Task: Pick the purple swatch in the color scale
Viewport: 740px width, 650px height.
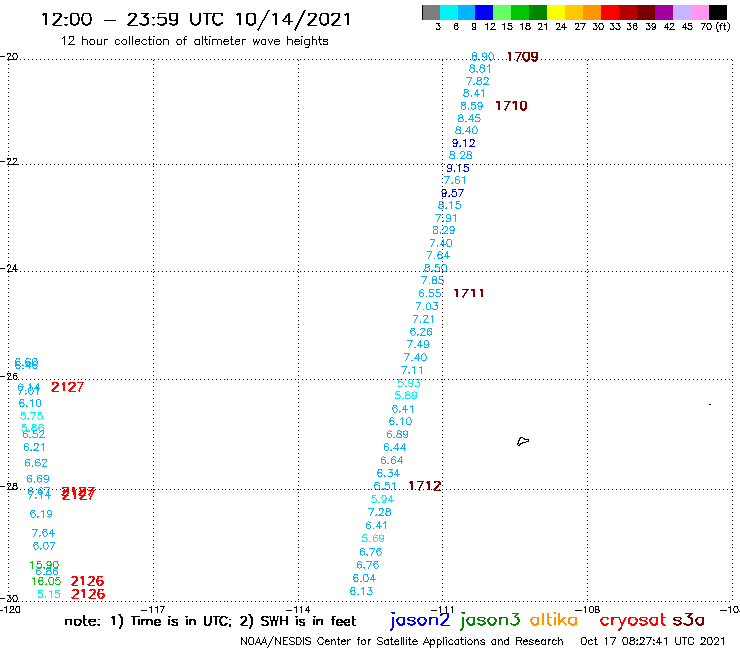Action: 664,12
